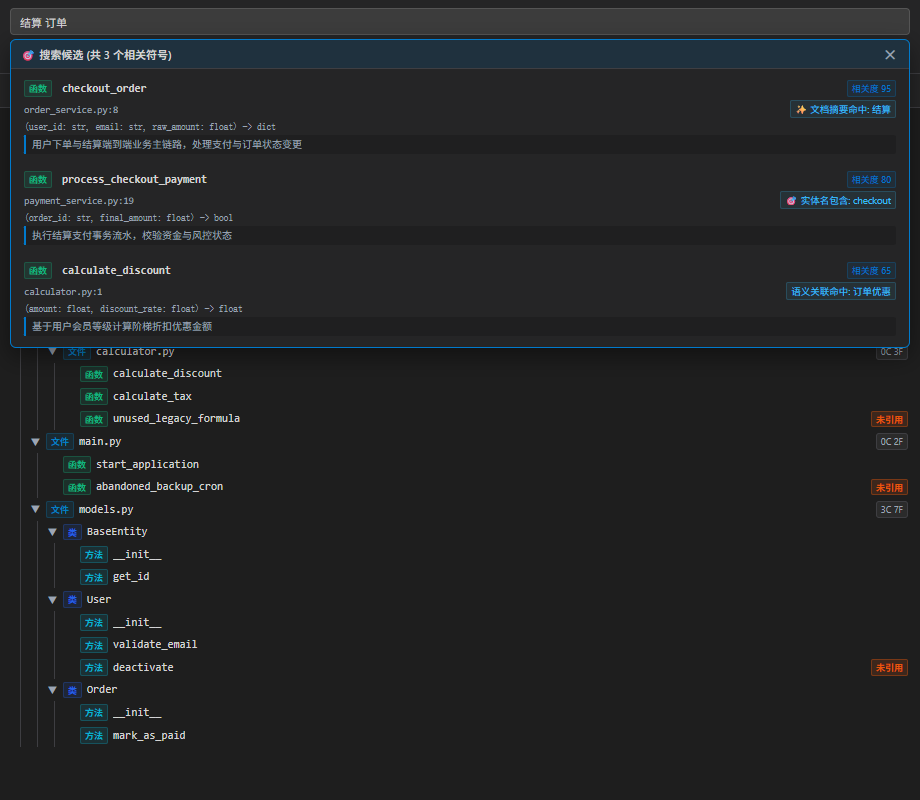The width and height of the screenshot is (920, 800).
Task: Click 方法 icon beside get_id
Action: [x=94, y=578]
